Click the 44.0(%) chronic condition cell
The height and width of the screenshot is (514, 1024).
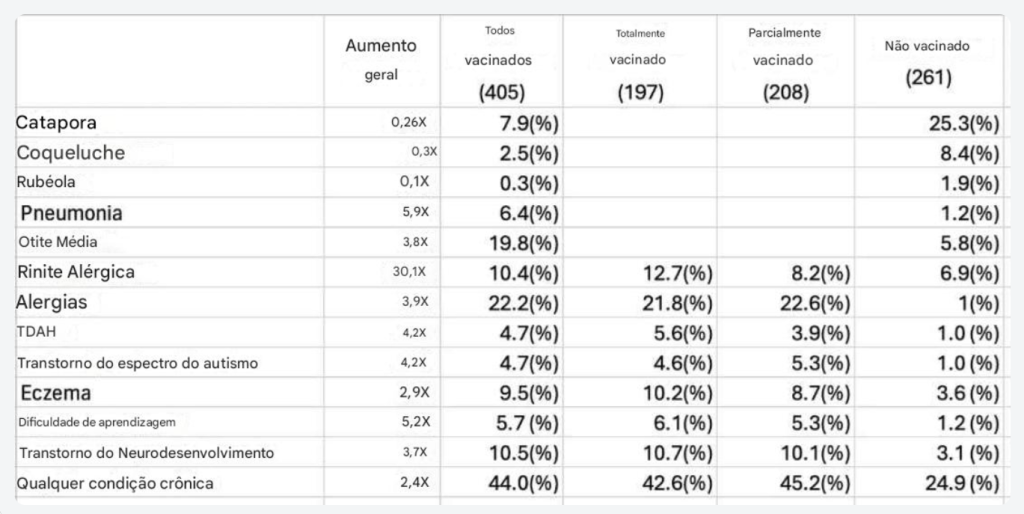[x=524, y=483]
